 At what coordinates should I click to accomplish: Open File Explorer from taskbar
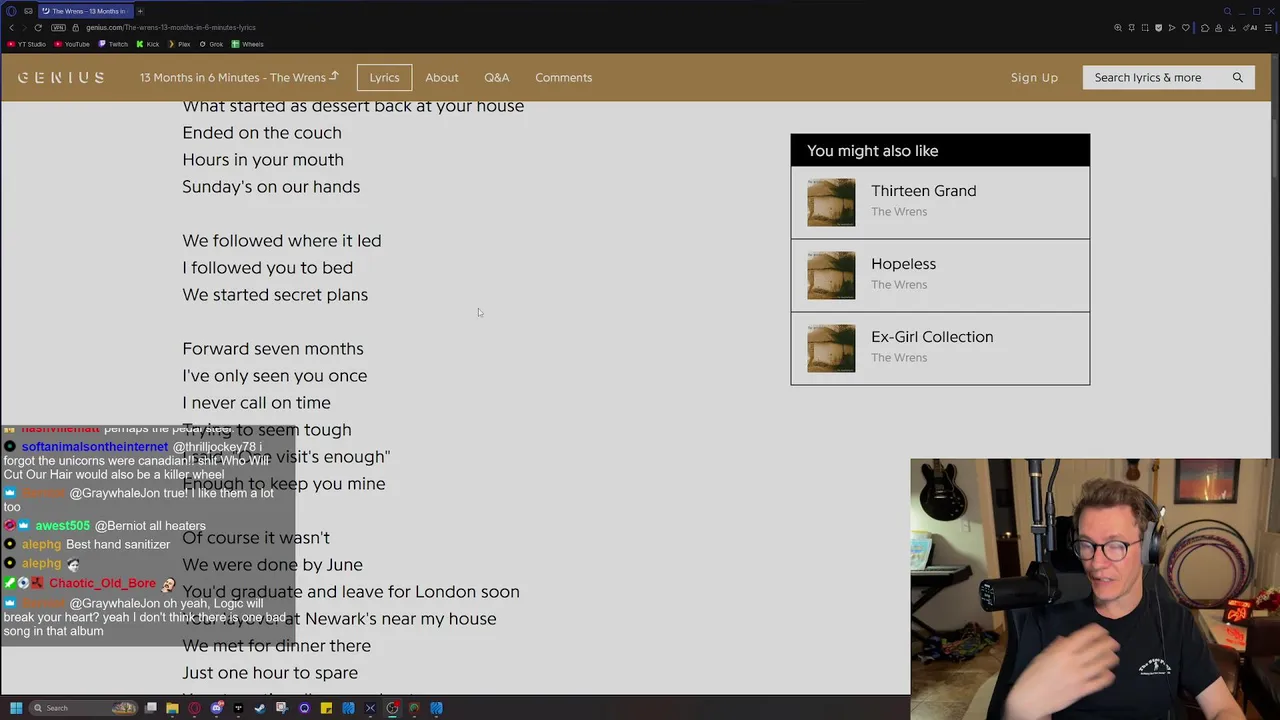point(172,708)
